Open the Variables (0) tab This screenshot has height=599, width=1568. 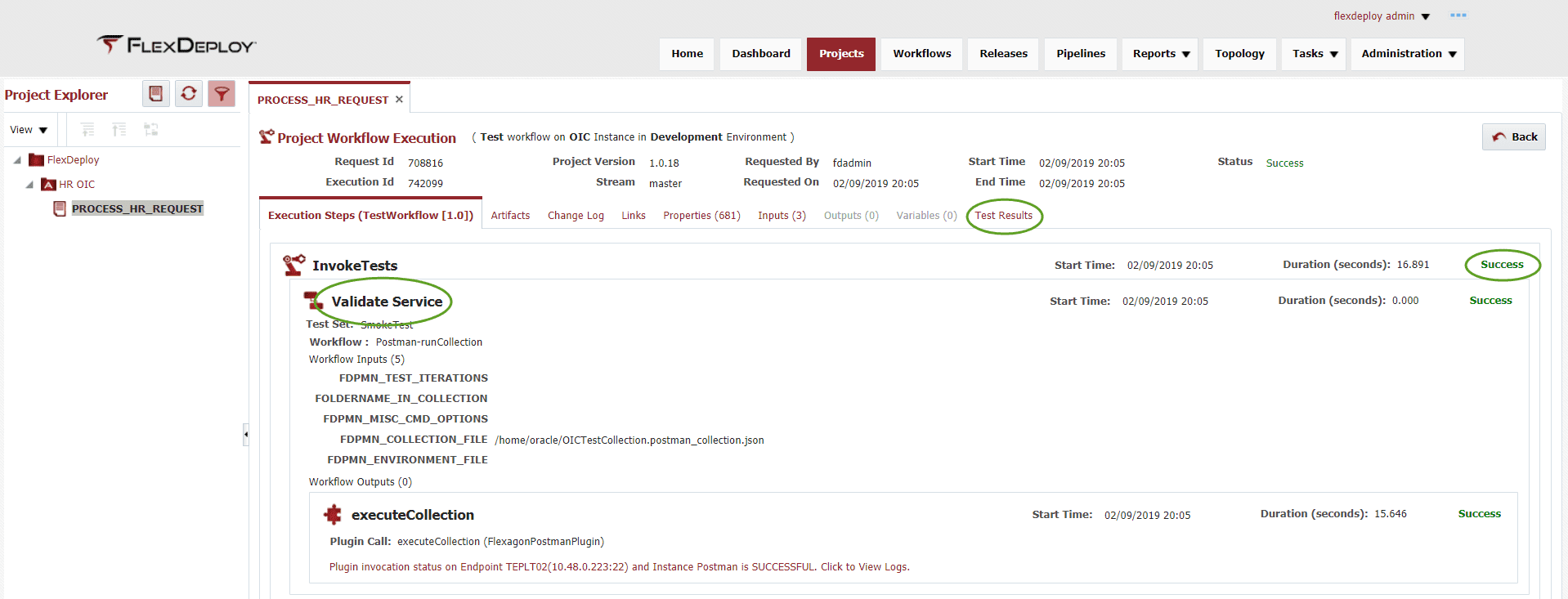click(926, 216)
